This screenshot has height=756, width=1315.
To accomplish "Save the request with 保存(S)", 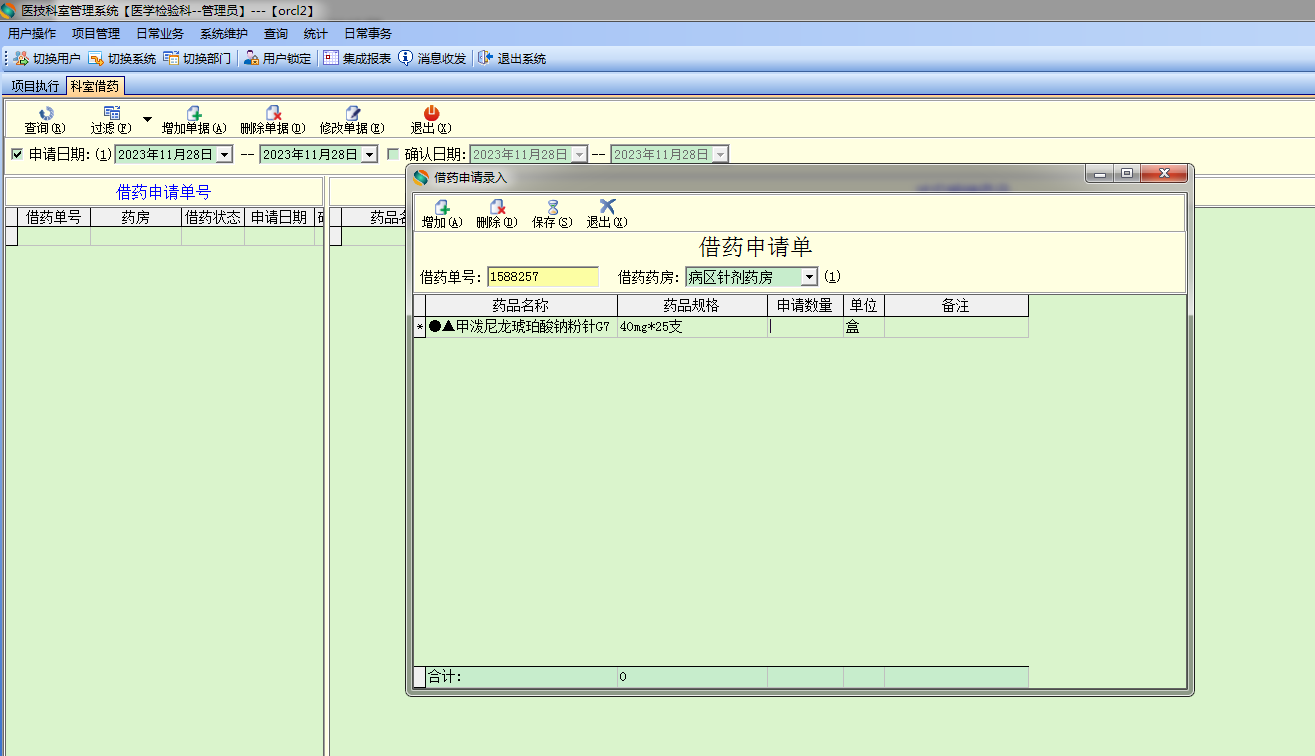I will [552, 214].
